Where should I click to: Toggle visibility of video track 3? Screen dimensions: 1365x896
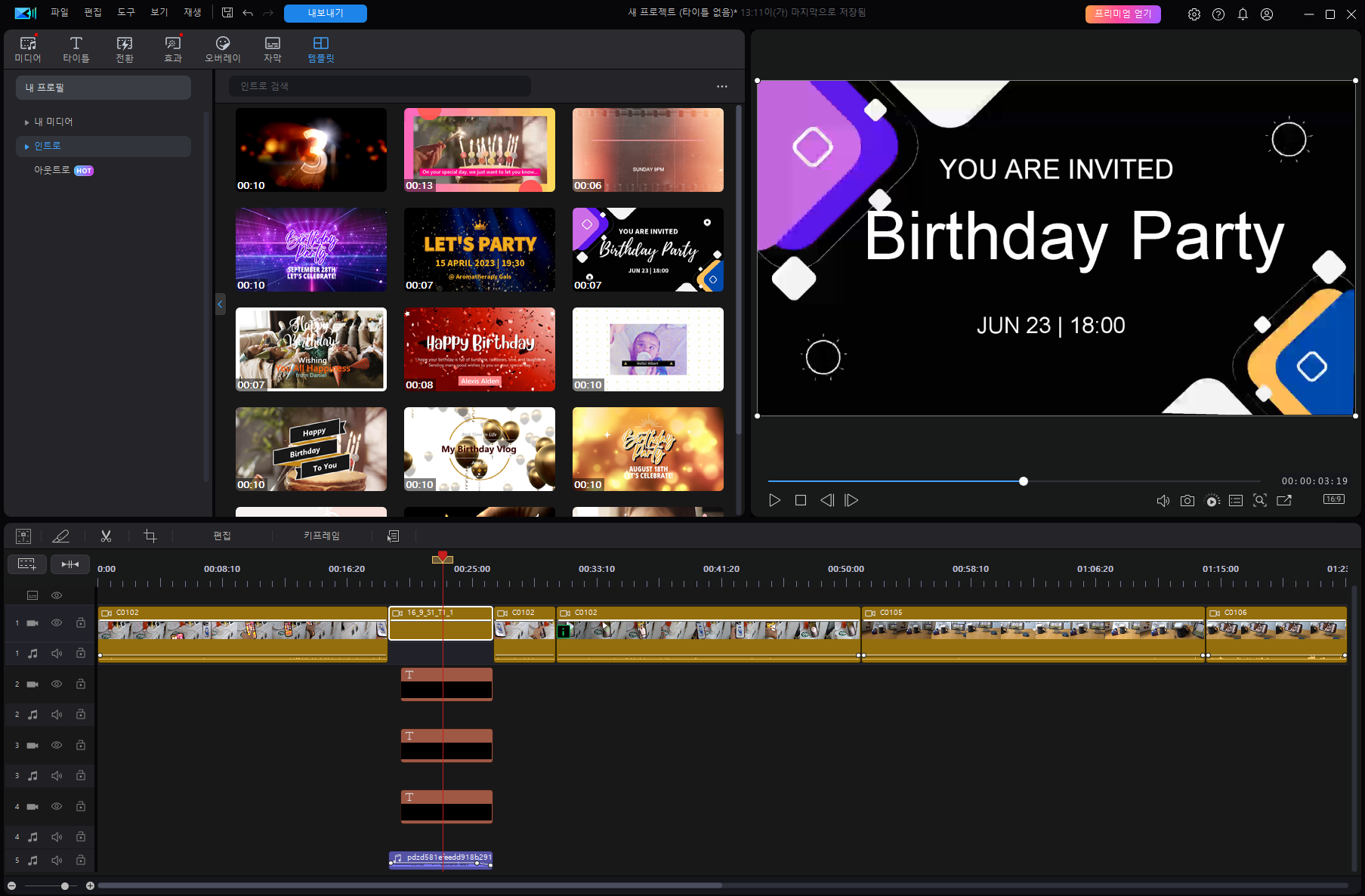57,745
